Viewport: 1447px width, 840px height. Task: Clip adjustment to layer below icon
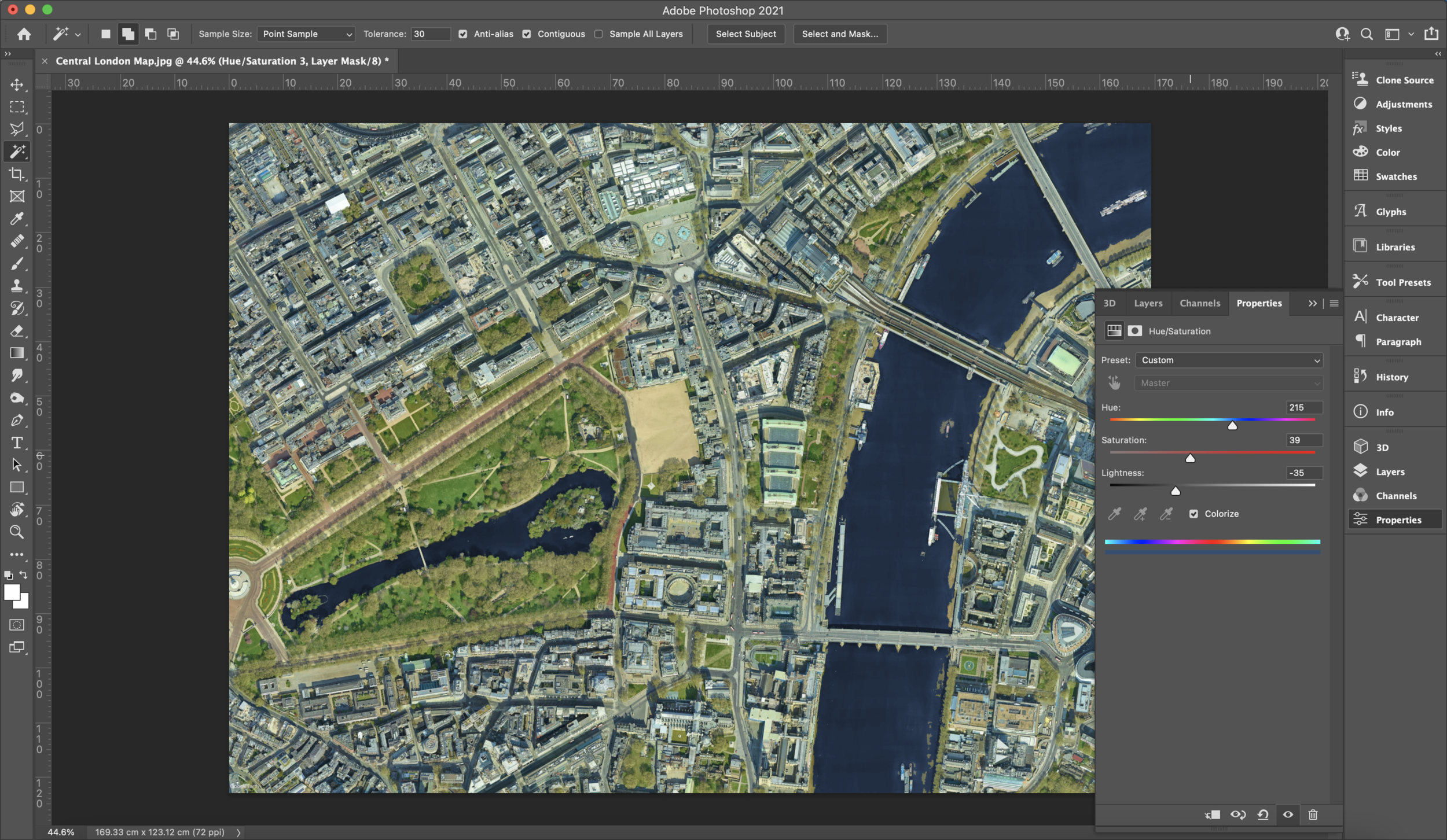pyautogui.click(x=1213, y=815)
